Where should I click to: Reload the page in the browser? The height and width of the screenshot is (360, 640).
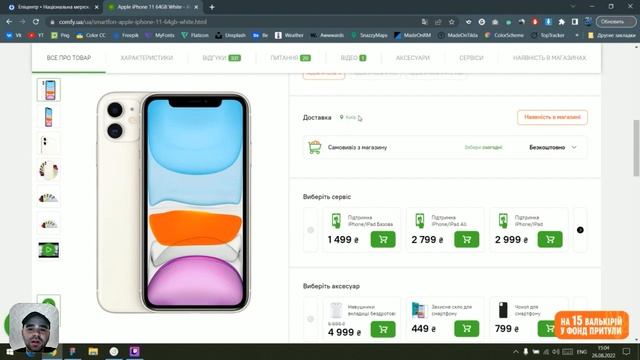36,22
